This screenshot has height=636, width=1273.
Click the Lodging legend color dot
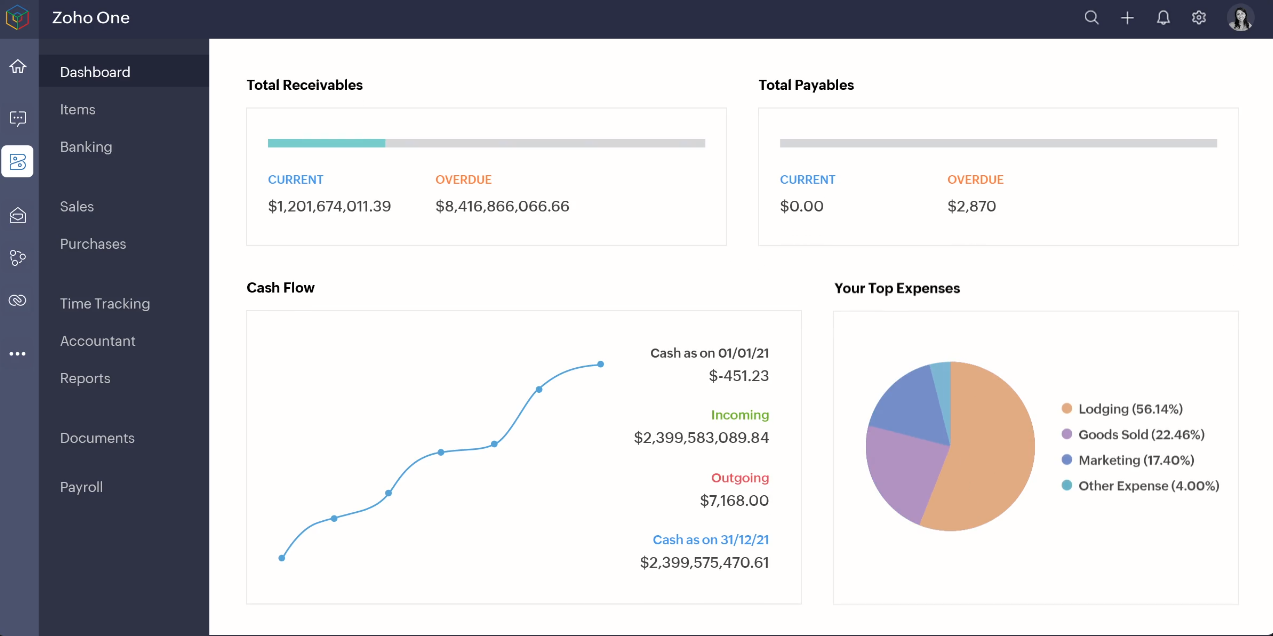(x=1067, y=409)
